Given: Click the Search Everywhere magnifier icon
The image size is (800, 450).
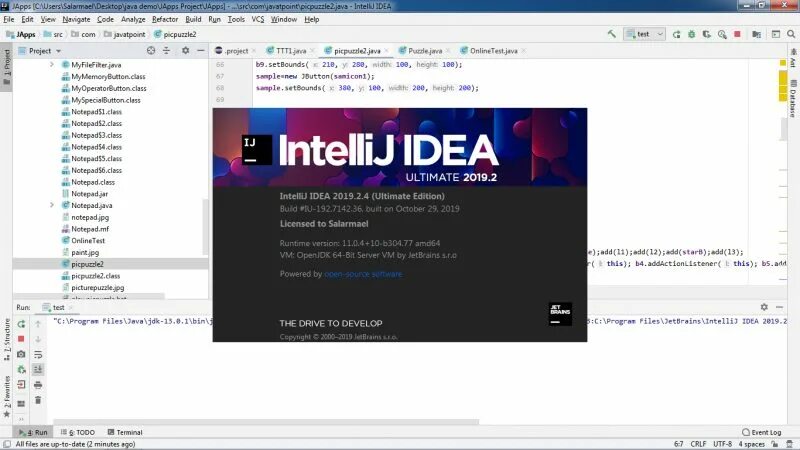Looking at the screenshot, I should [791, 34].
